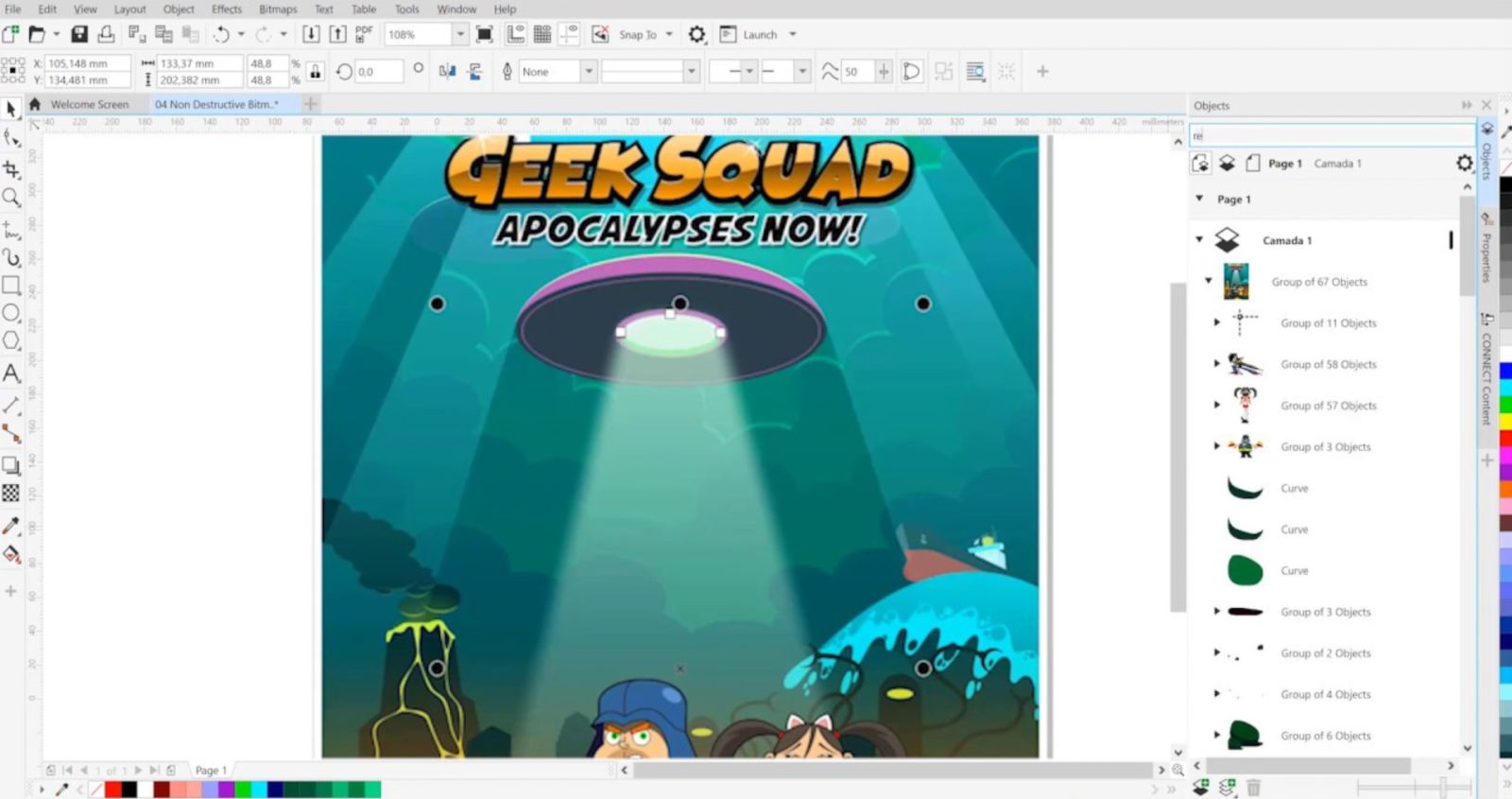Expand Group of 58 Objects
The height and width of the screenshot is (799, 1512).
(x=1217, y=364)
